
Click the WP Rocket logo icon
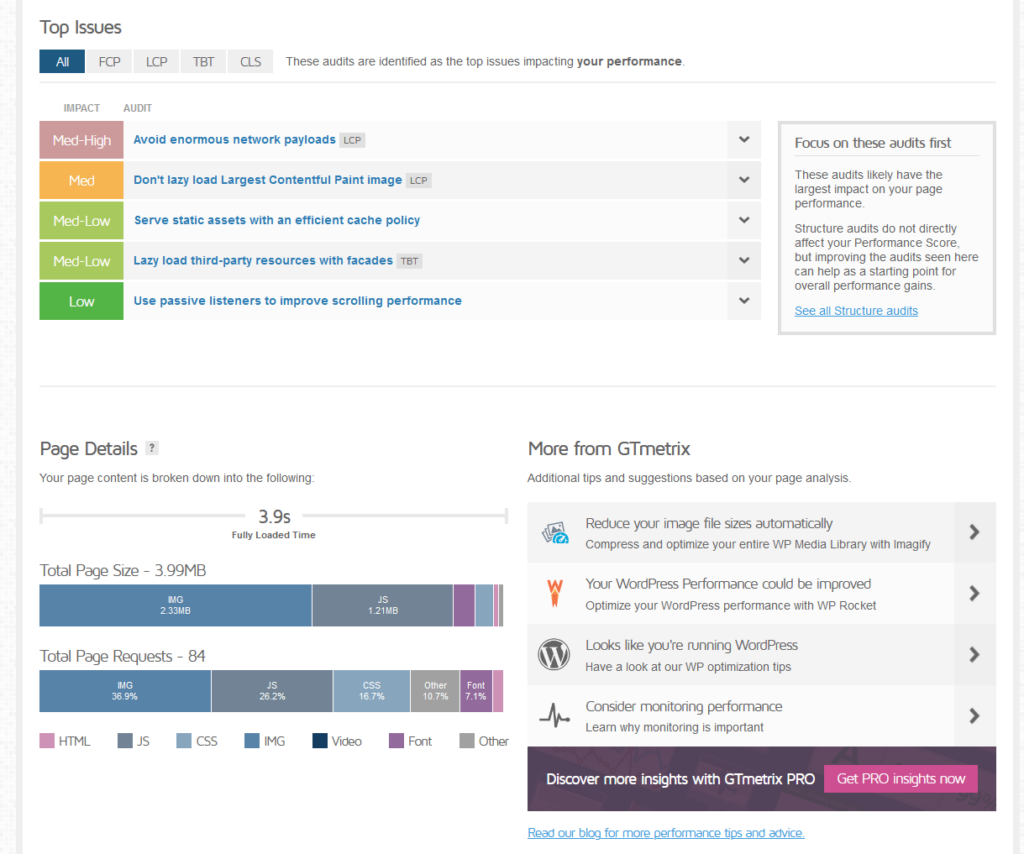[x=554, y=593]
